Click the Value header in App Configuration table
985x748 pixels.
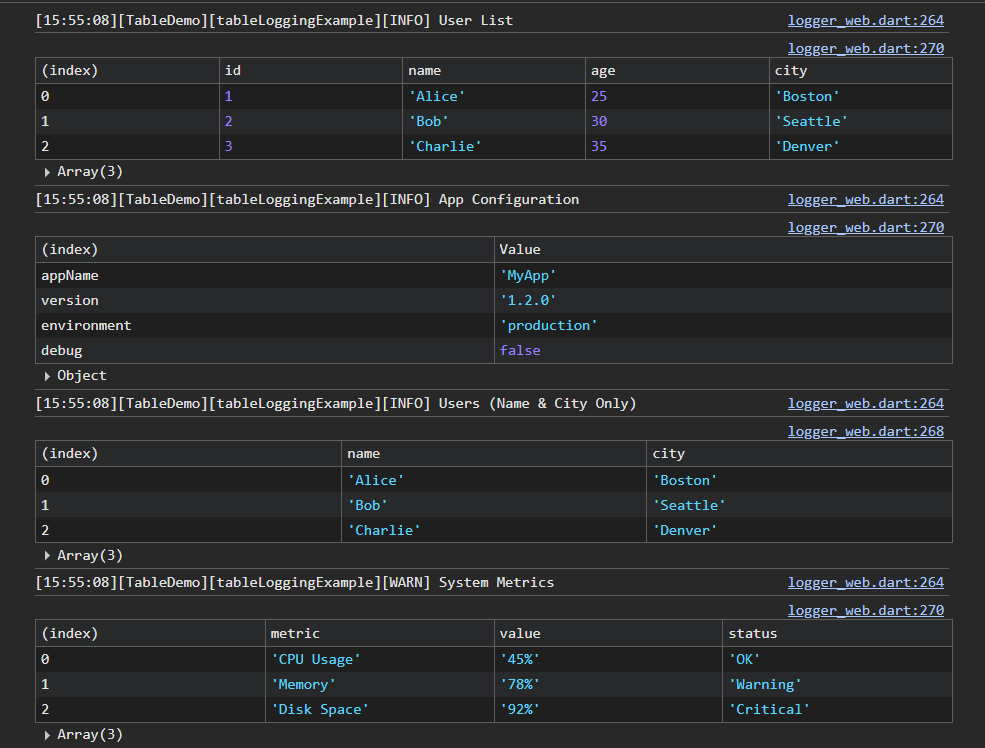pos(722,249)
